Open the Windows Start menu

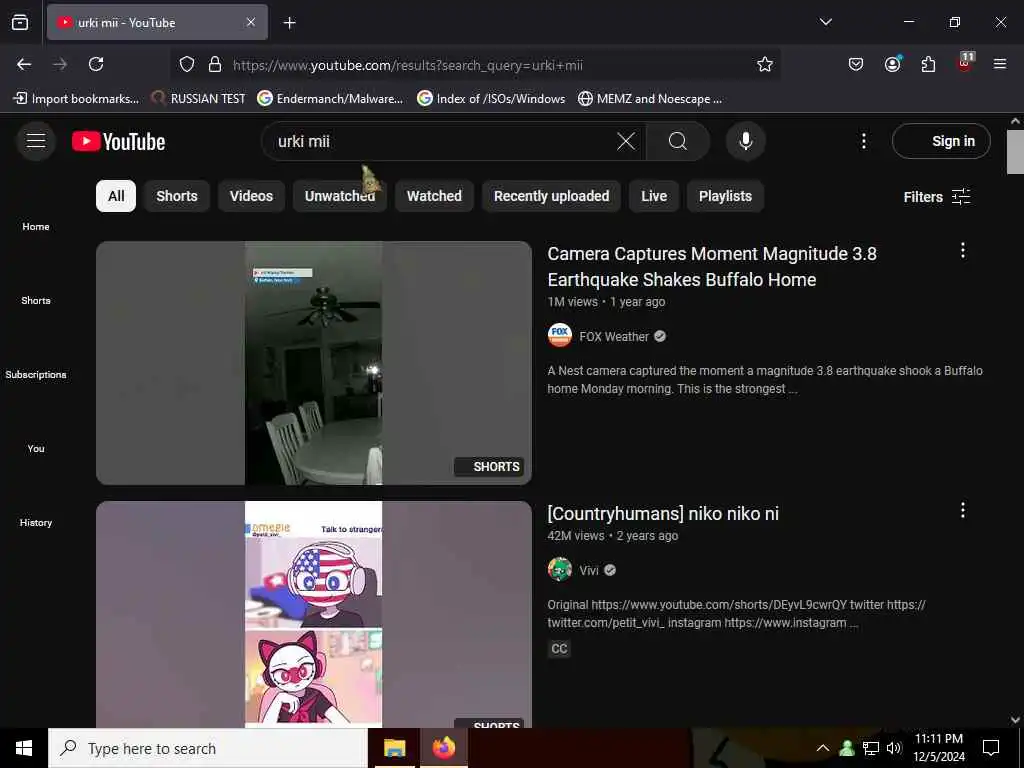[x=24, y=748]
